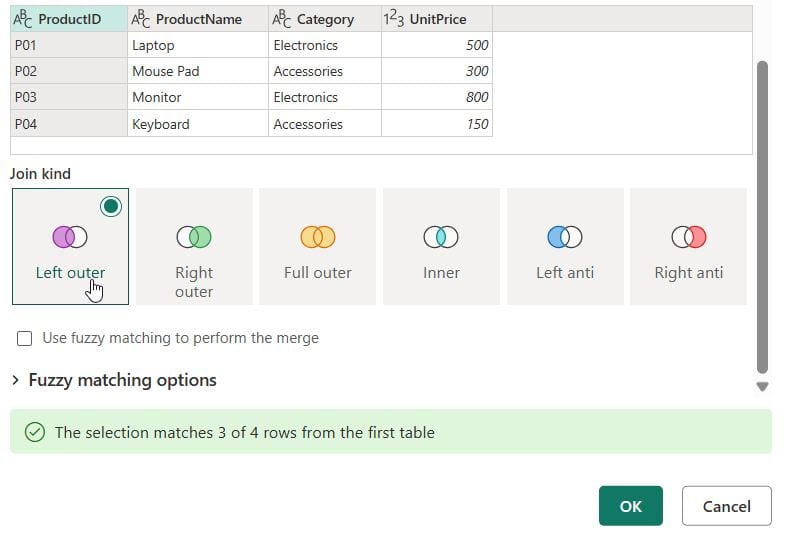Click the text data type icon on Category
This screenshot has width=797, height=542.
(282, 19)
